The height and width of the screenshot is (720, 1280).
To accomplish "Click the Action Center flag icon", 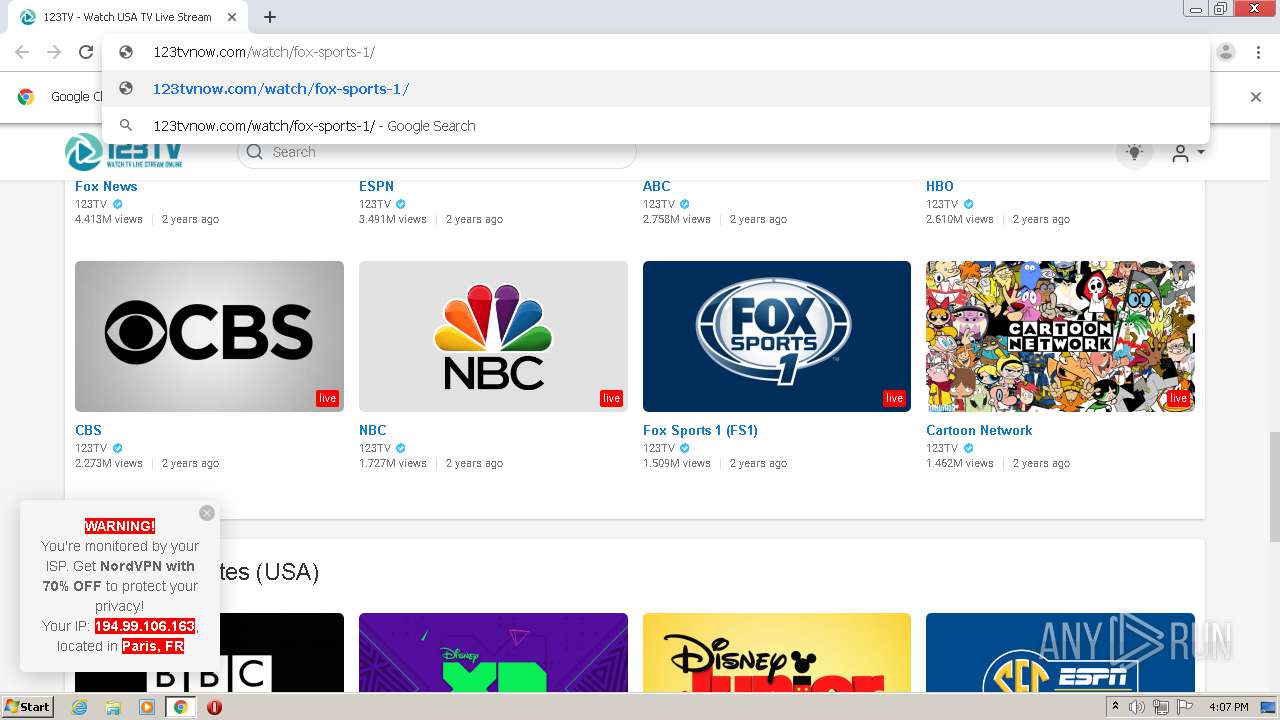I will pyautogui.click(x=1185, y=707).
